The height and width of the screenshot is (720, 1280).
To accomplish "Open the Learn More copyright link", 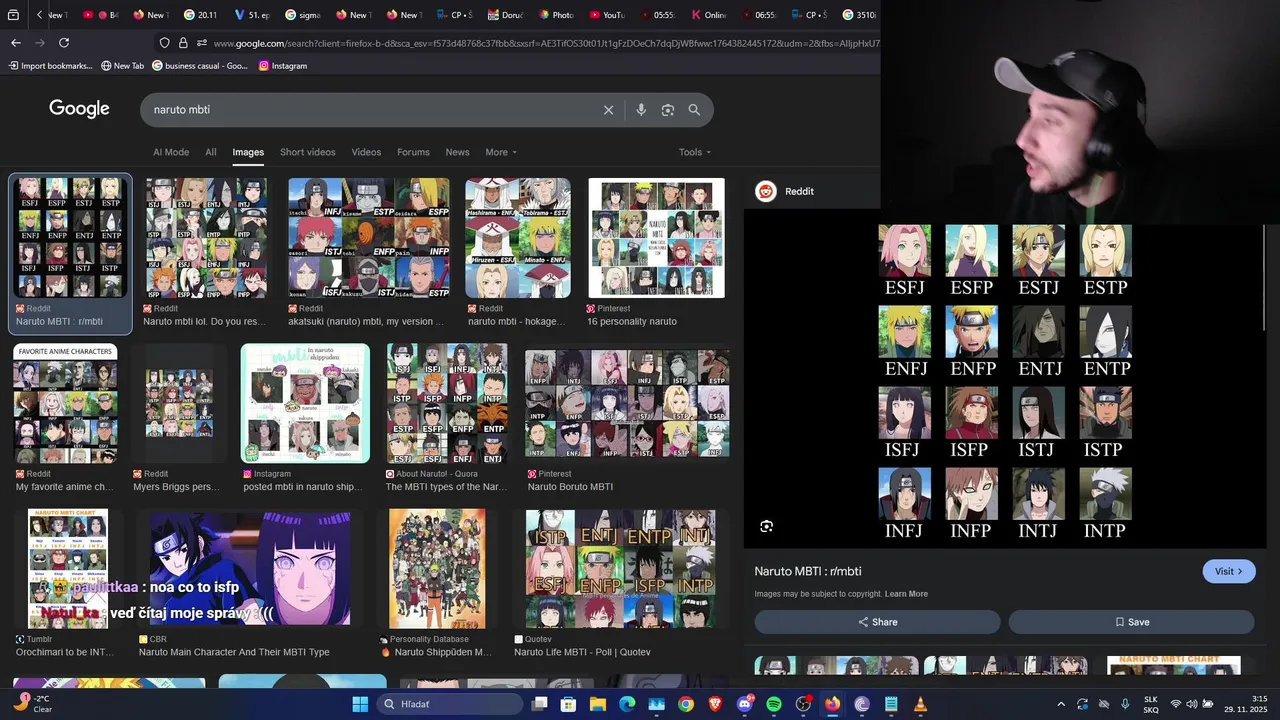I will click(x=906, y=594).
